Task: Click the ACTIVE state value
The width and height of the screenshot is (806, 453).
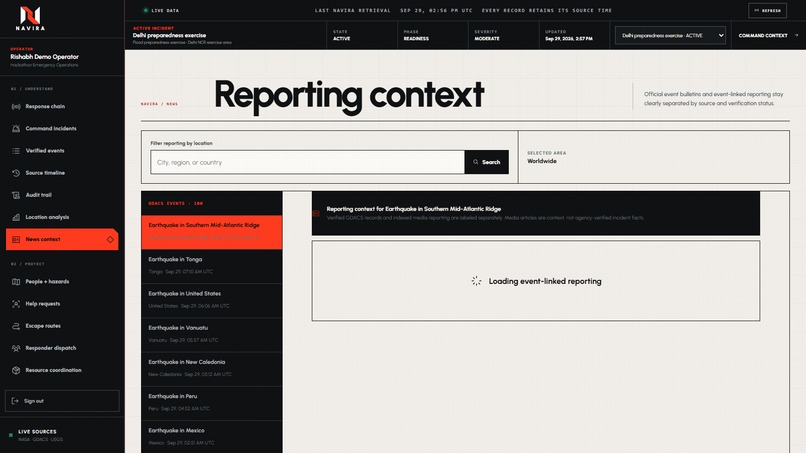Action: [341, 39]
